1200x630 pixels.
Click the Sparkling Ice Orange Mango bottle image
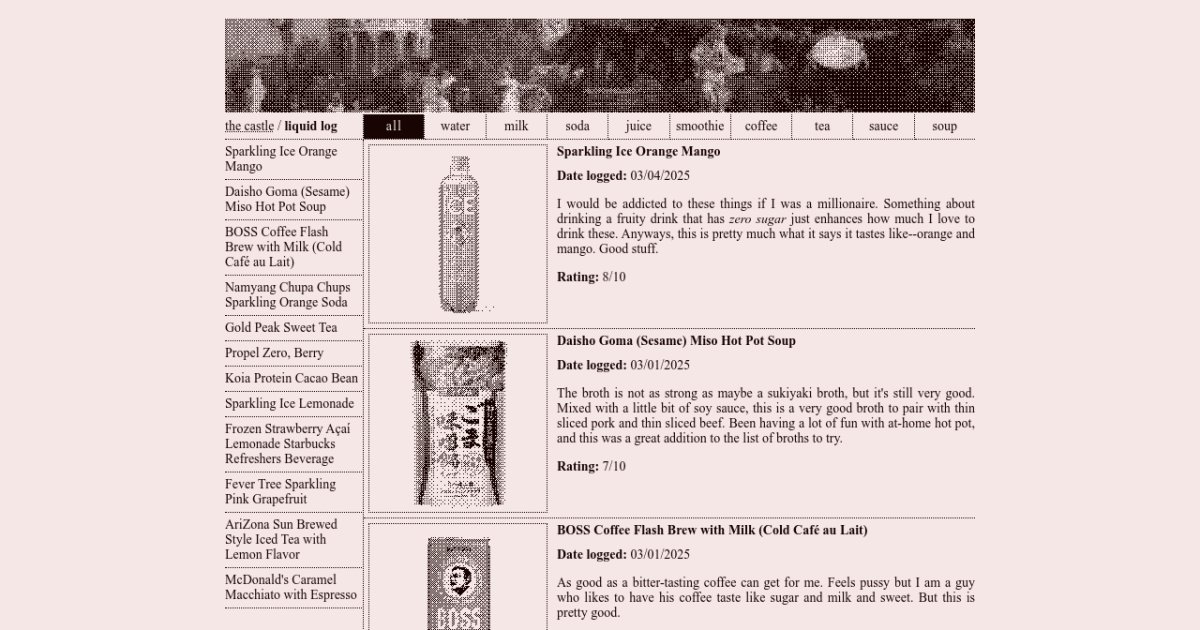[458, 234]
